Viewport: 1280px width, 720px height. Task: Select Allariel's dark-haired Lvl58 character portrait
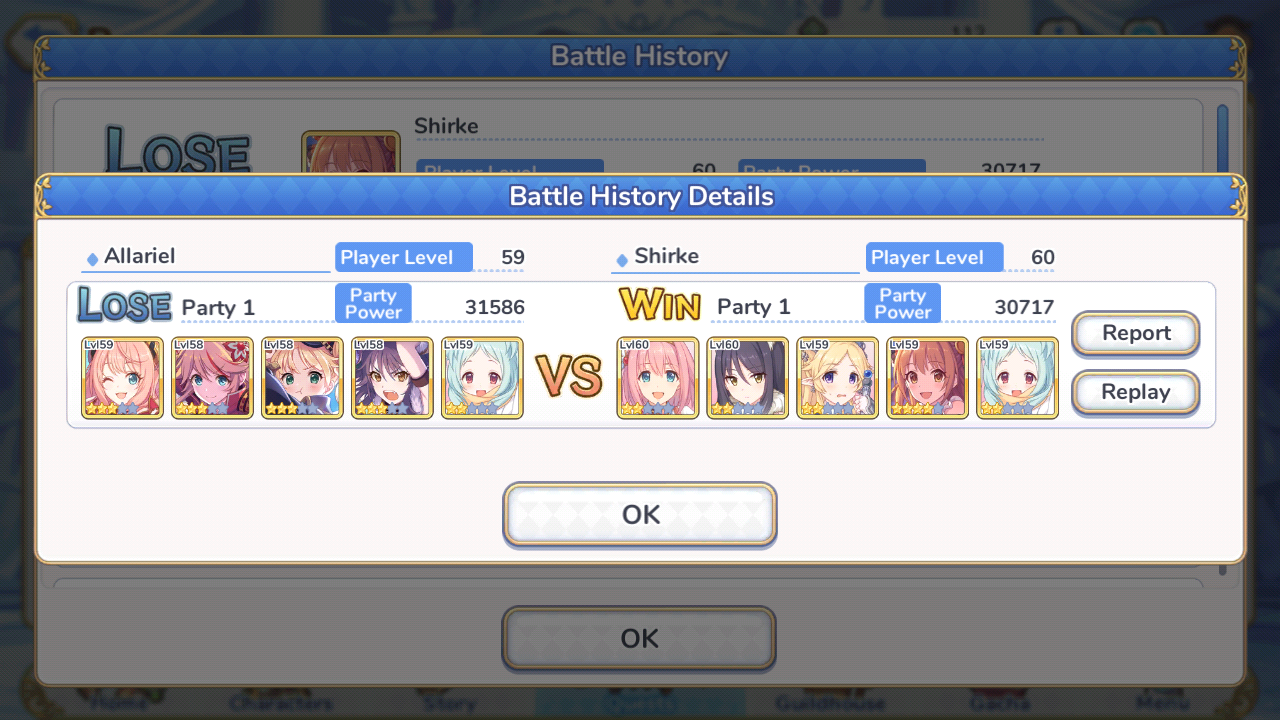click(392, 378)
